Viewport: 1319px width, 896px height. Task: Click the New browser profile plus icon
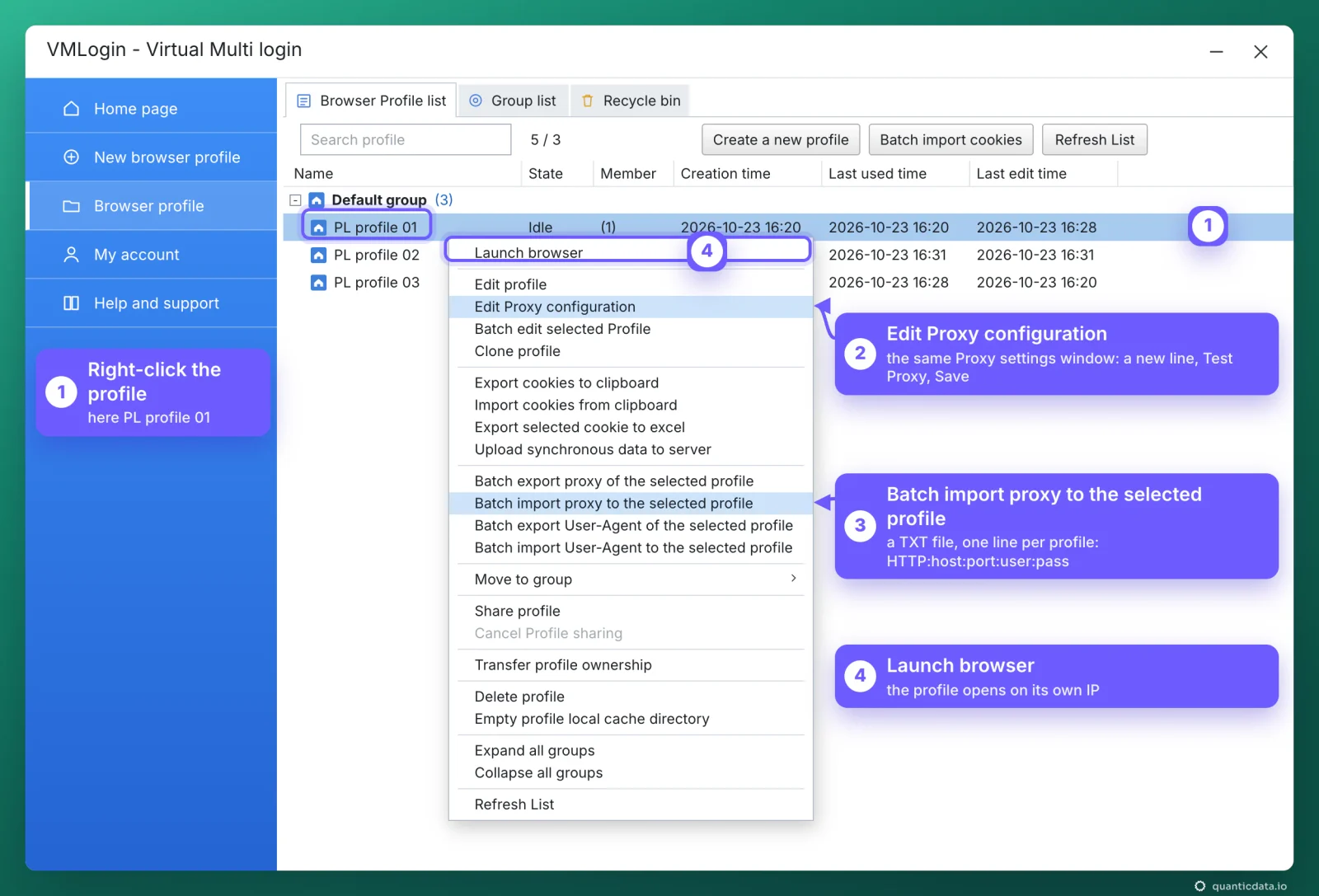coord(72,157)
